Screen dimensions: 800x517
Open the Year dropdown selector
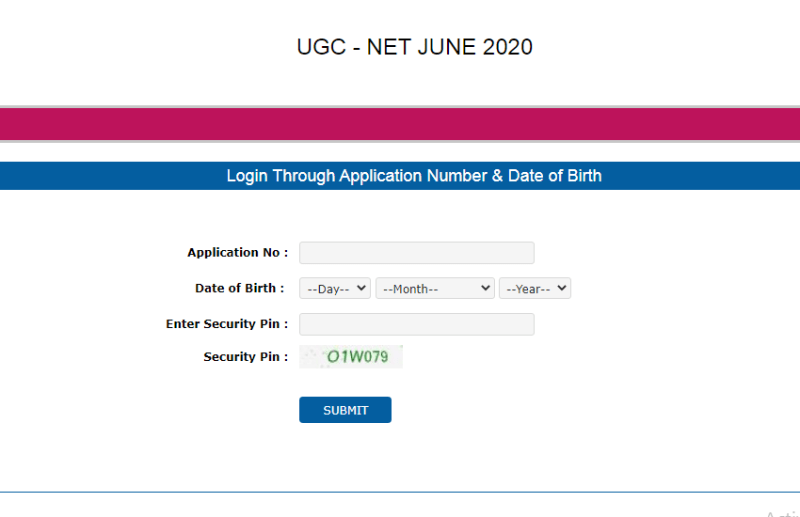[534, 288]
